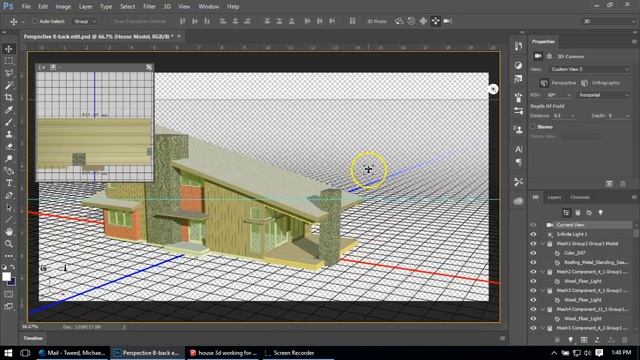This screenshot has height=360, width=640.
Task: Select the Eyedropper tool
Action: pos(9,110)
